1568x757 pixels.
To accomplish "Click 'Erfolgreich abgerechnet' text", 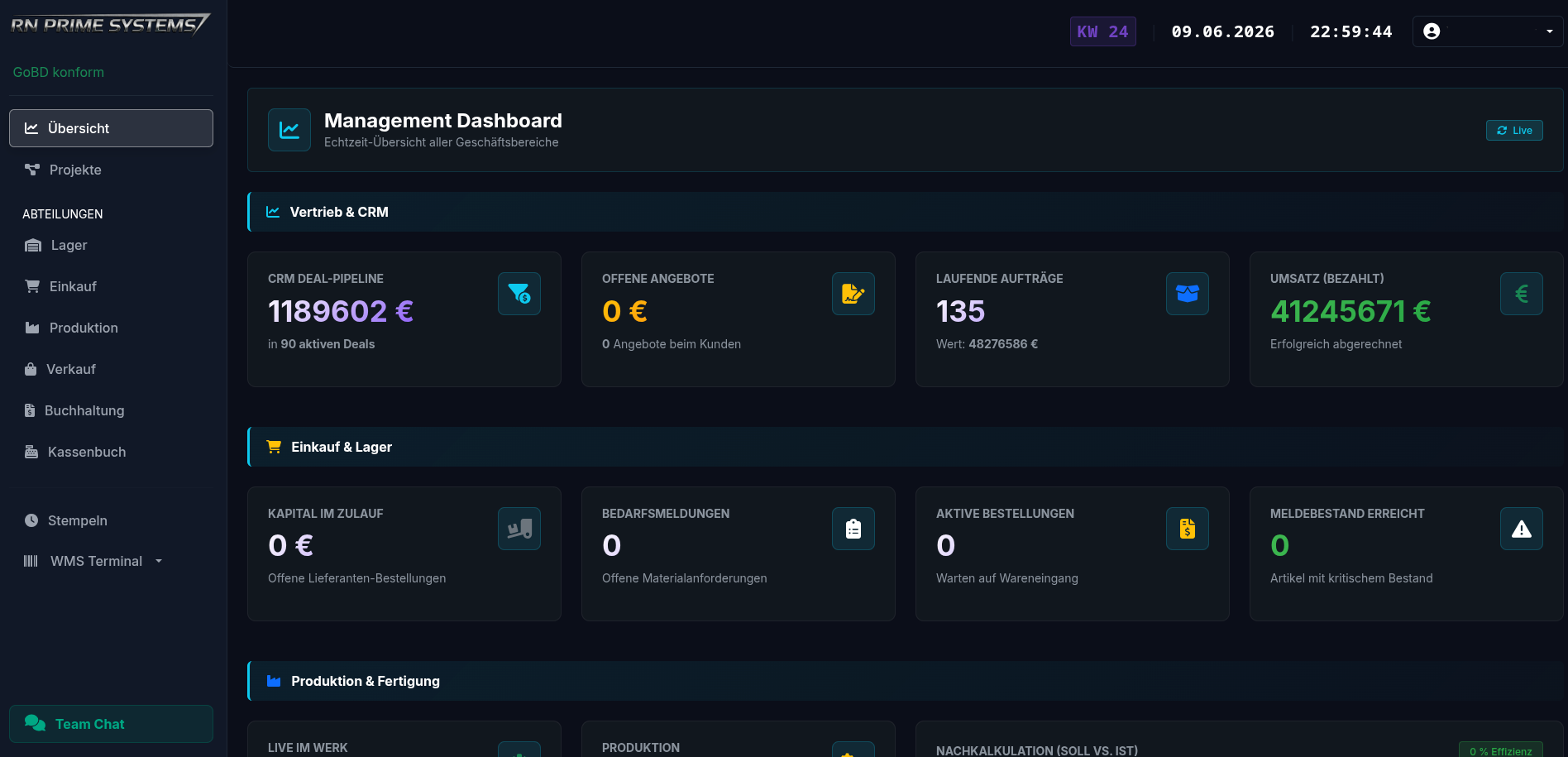I will point(1336,344).
